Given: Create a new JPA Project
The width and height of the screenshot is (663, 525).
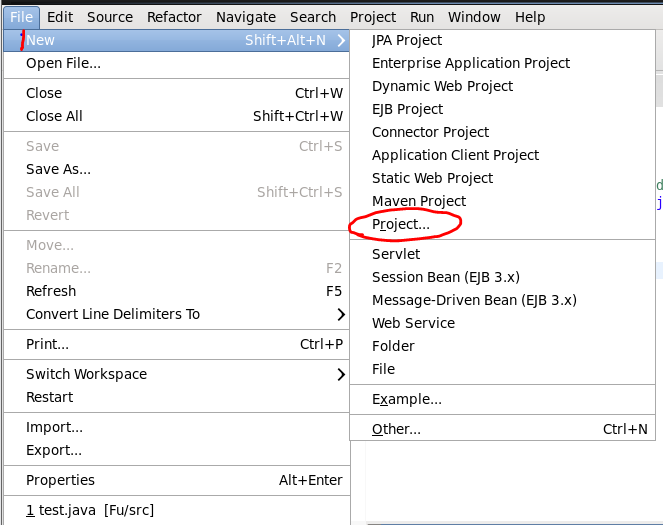Looking at the screenshot, I should pos(407,40).
